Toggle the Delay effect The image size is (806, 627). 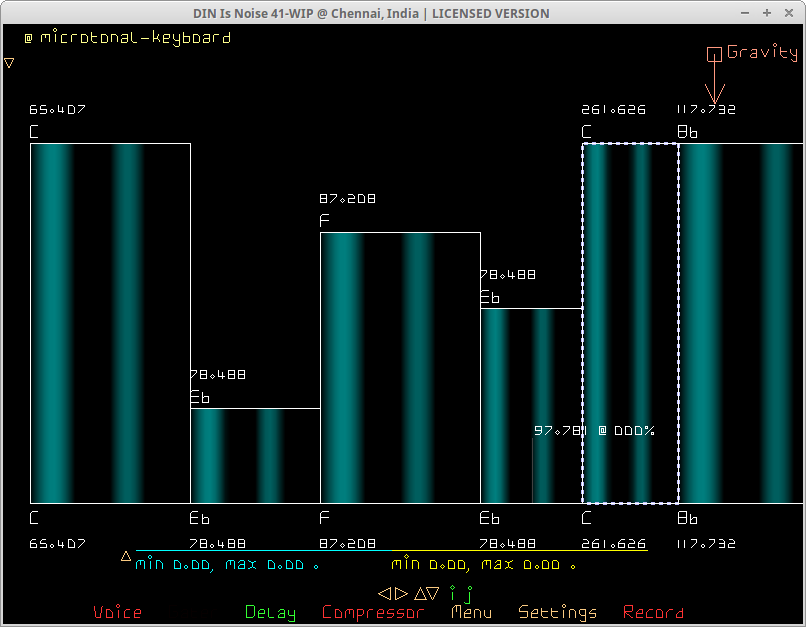(x=270, y=612)
